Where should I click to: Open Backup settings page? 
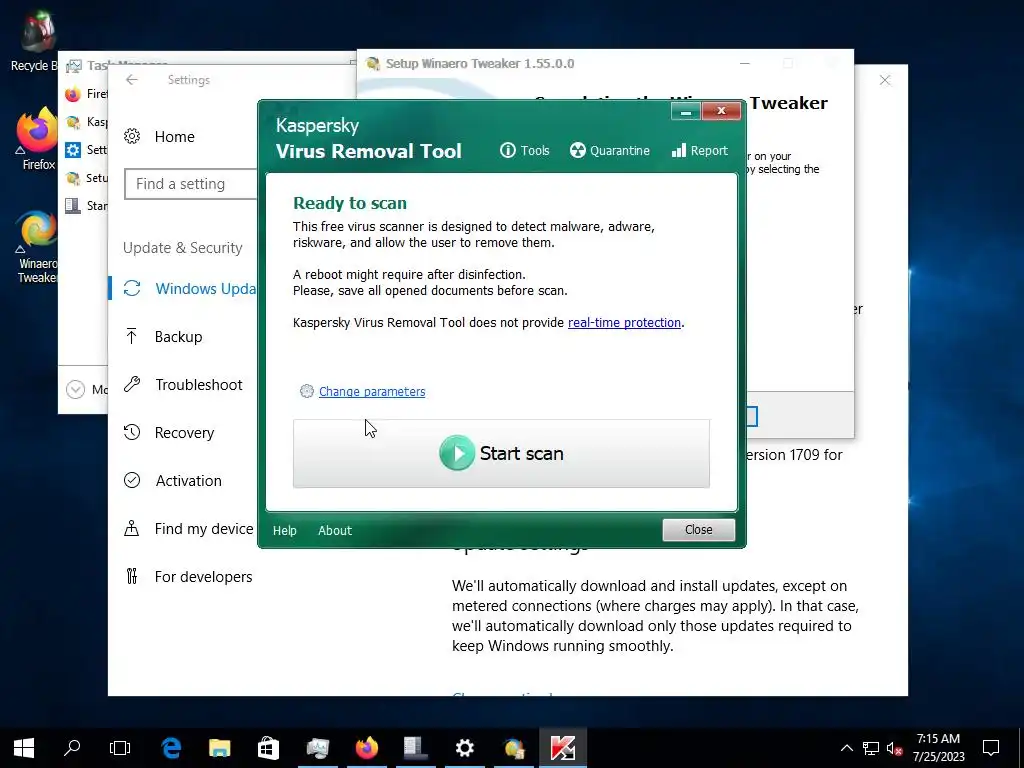pos(178,337)
